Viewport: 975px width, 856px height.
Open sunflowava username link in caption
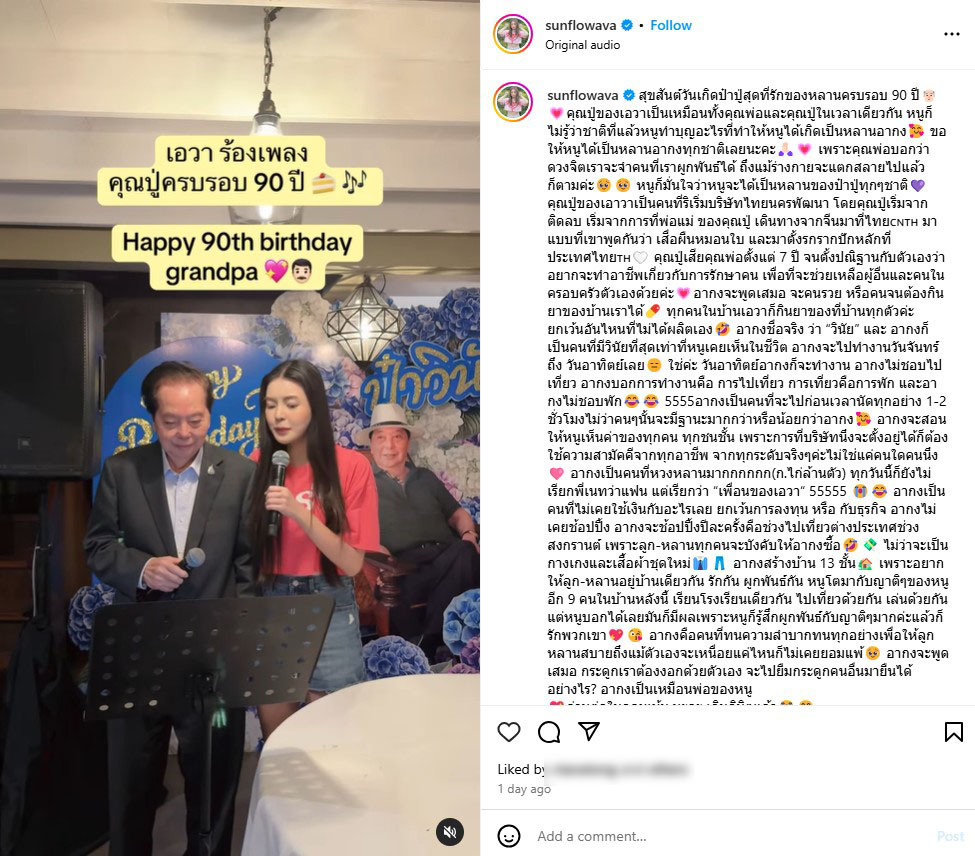(x=583, y=95)
